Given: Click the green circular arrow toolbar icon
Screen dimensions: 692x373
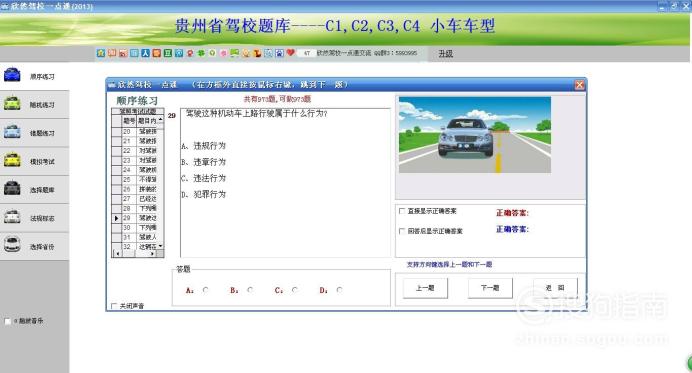Looking at the screenshot, I should pos(212,53).
